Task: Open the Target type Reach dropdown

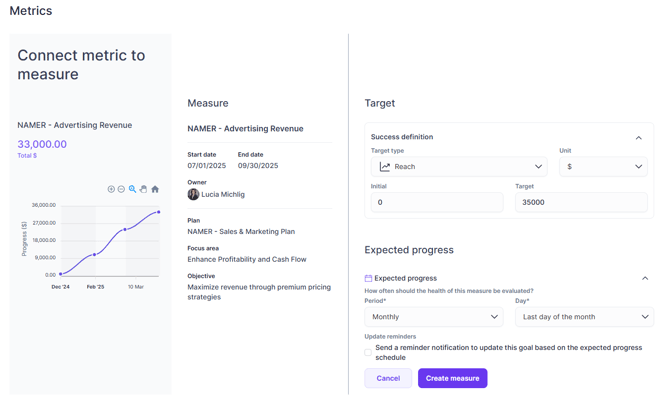Action: [459, 167]
